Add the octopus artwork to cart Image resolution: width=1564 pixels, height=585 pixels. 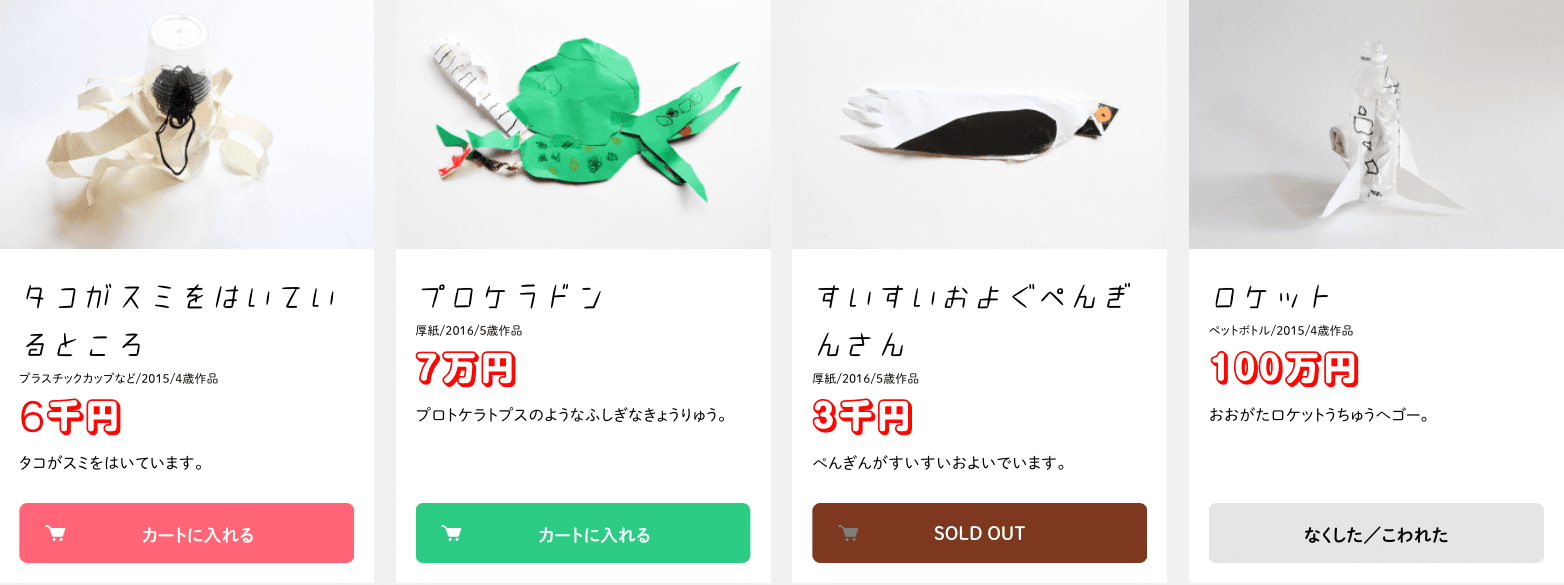[186, 533]
